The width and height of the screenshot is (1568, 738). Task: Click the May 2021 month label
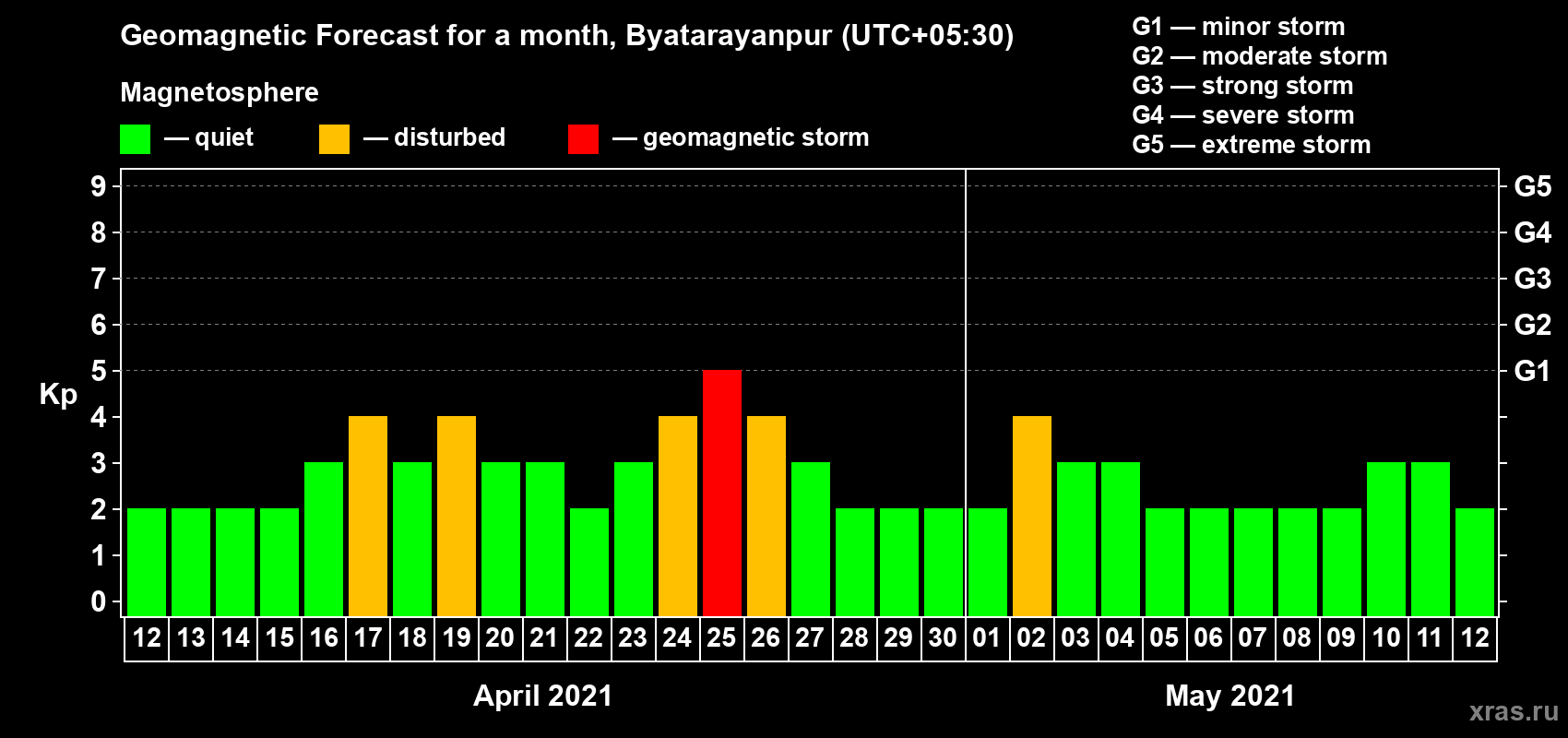(1229, 696)
